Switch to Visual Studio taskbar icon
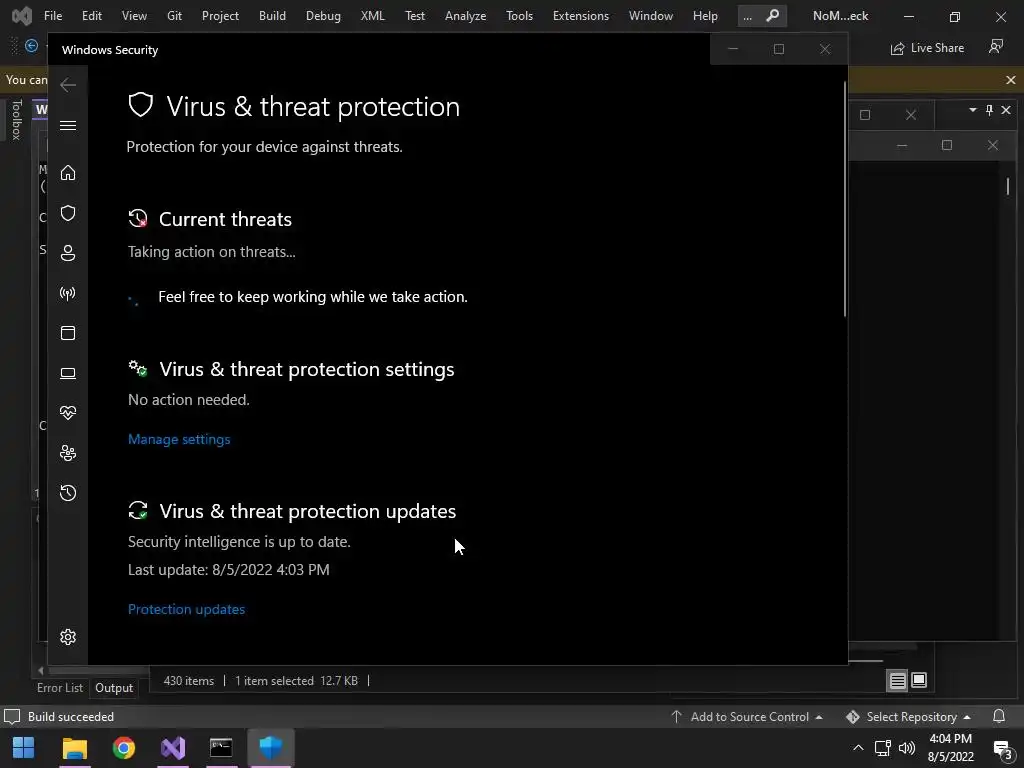The width and height of the screenshot is (1024, 768). [173, 748]
